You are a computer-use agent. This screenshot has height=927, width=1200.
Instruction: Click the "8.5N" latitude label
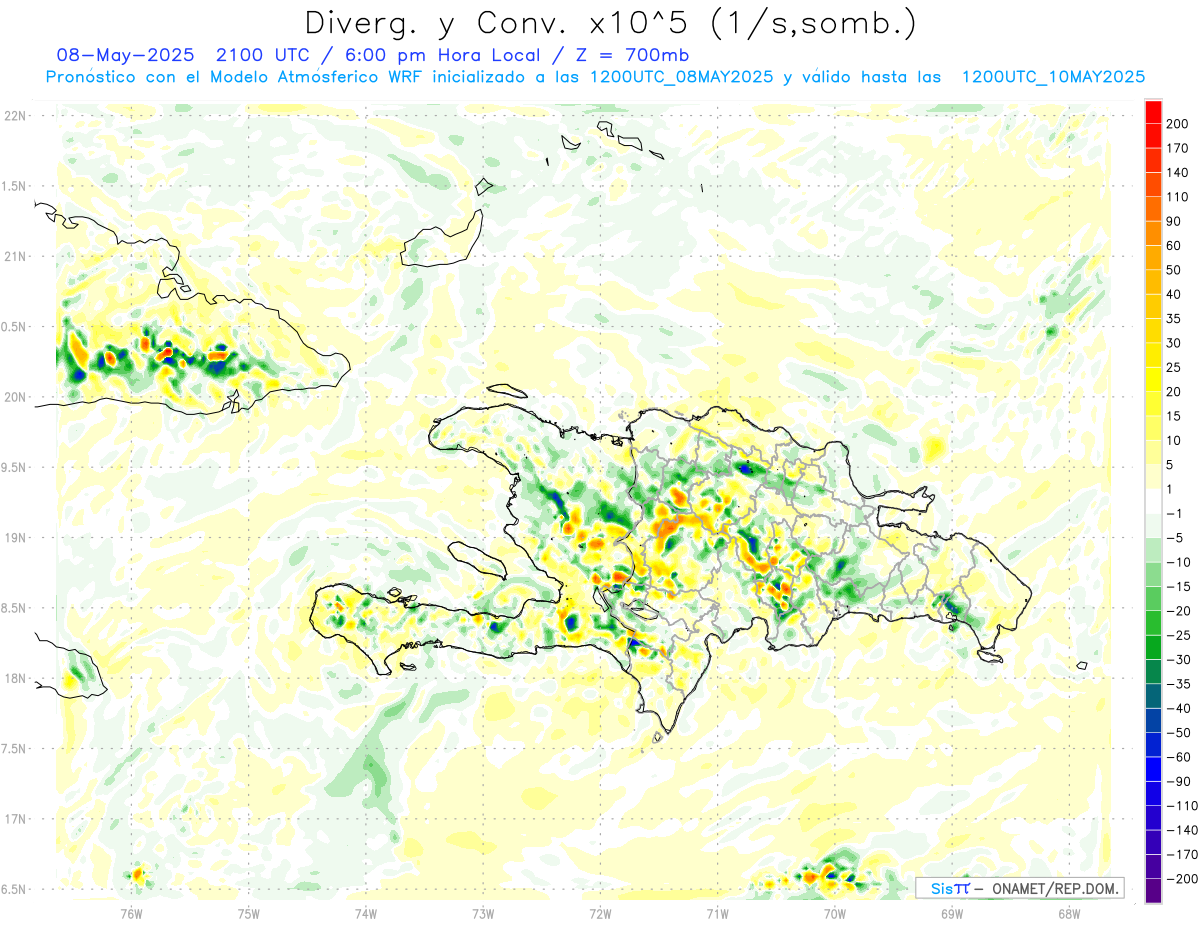coord(15,608)
